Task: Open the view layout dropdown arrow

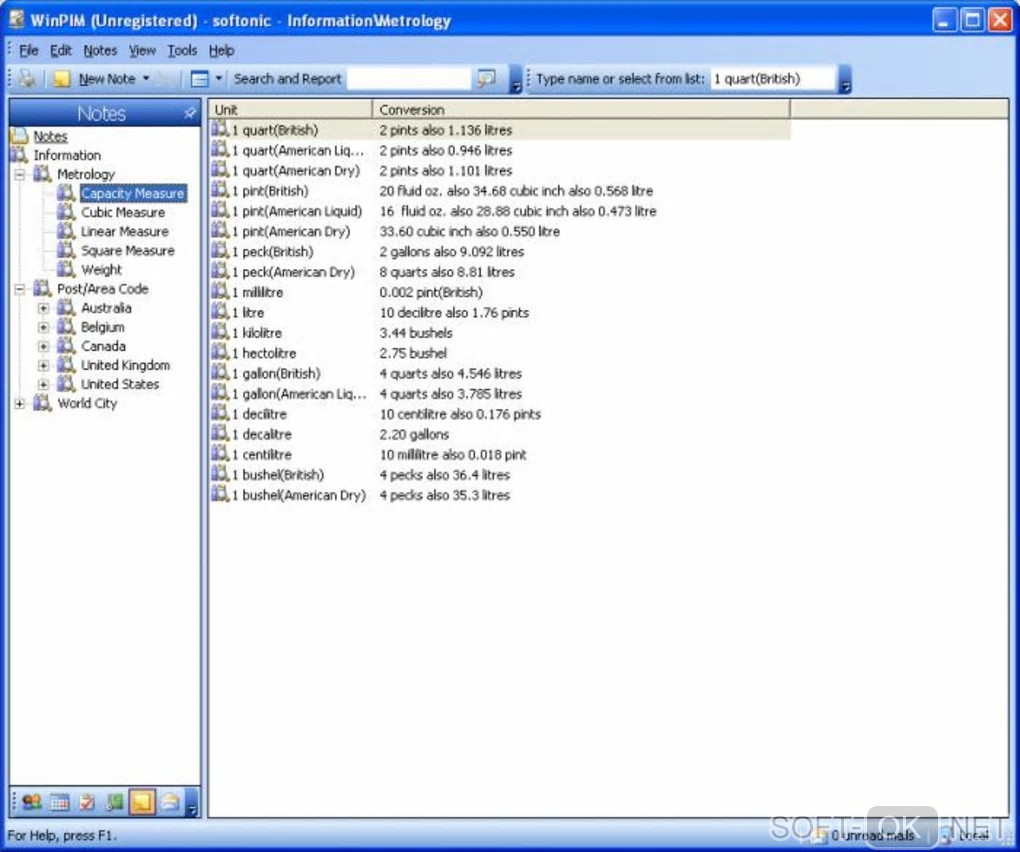Action: (x=219, y=79)
